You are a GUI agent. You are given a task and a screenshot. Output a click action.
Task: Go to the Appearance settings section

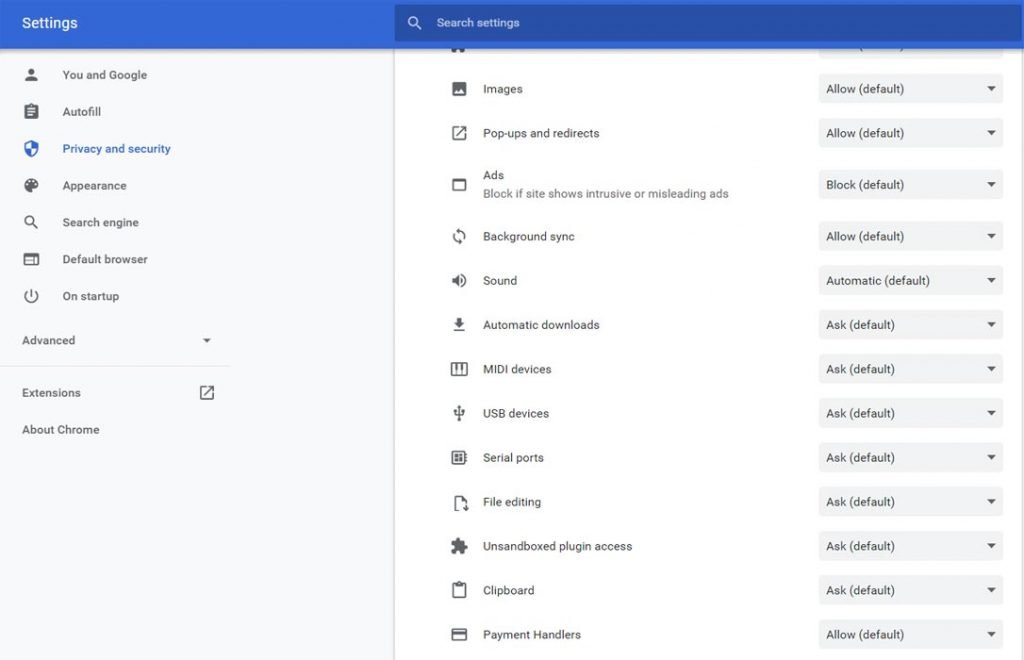coord(94,186)
